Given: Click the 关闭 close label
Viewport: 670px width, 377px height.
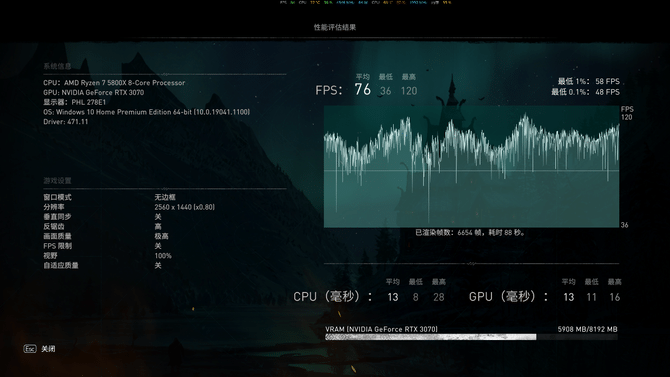Looking at the screenshot, I should (x=48, y=349).
